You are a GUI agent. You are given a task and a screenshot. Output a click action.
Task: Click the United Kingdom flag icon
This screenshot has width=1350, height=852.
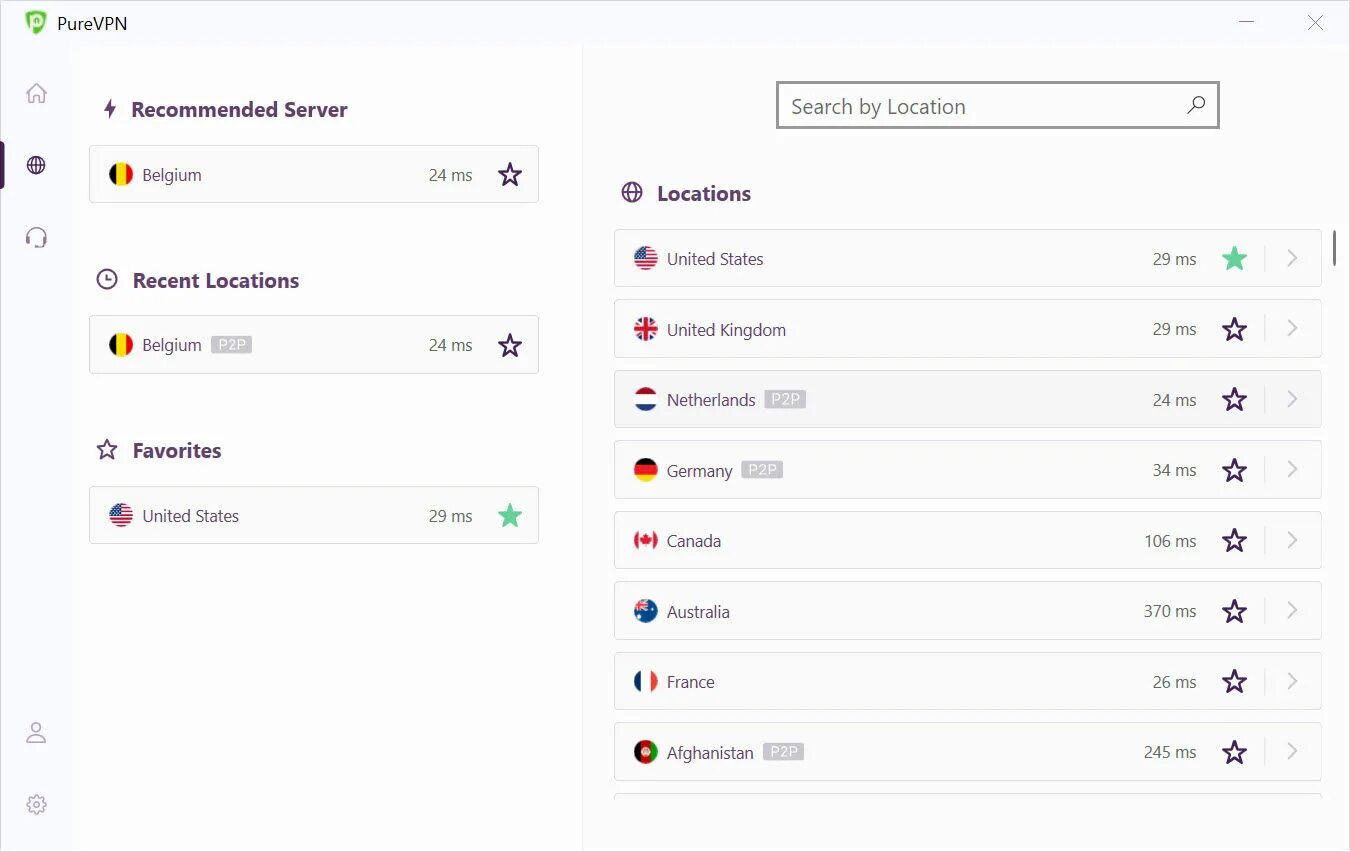click(646, 329)
